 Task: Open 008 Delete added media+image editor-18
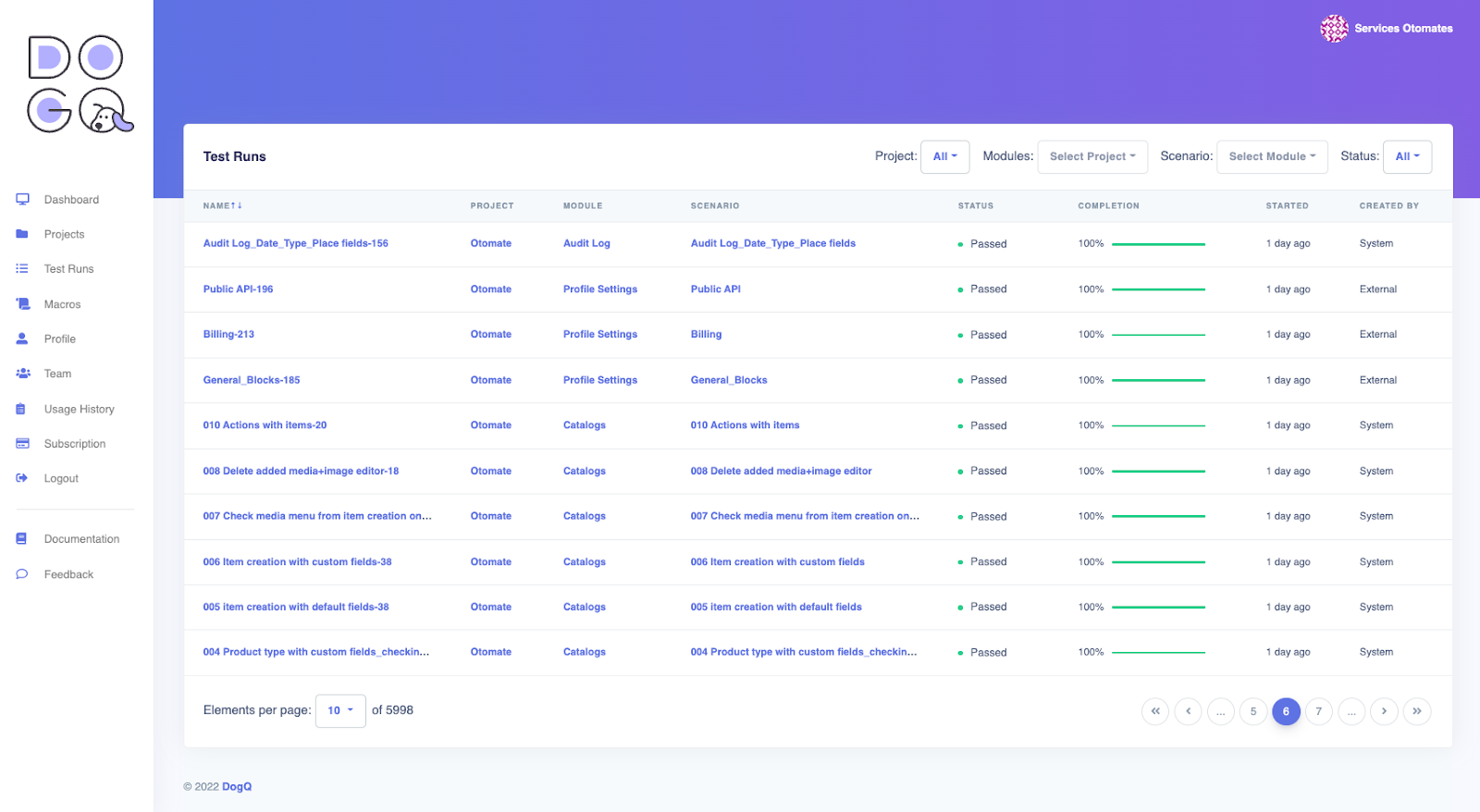301,471
